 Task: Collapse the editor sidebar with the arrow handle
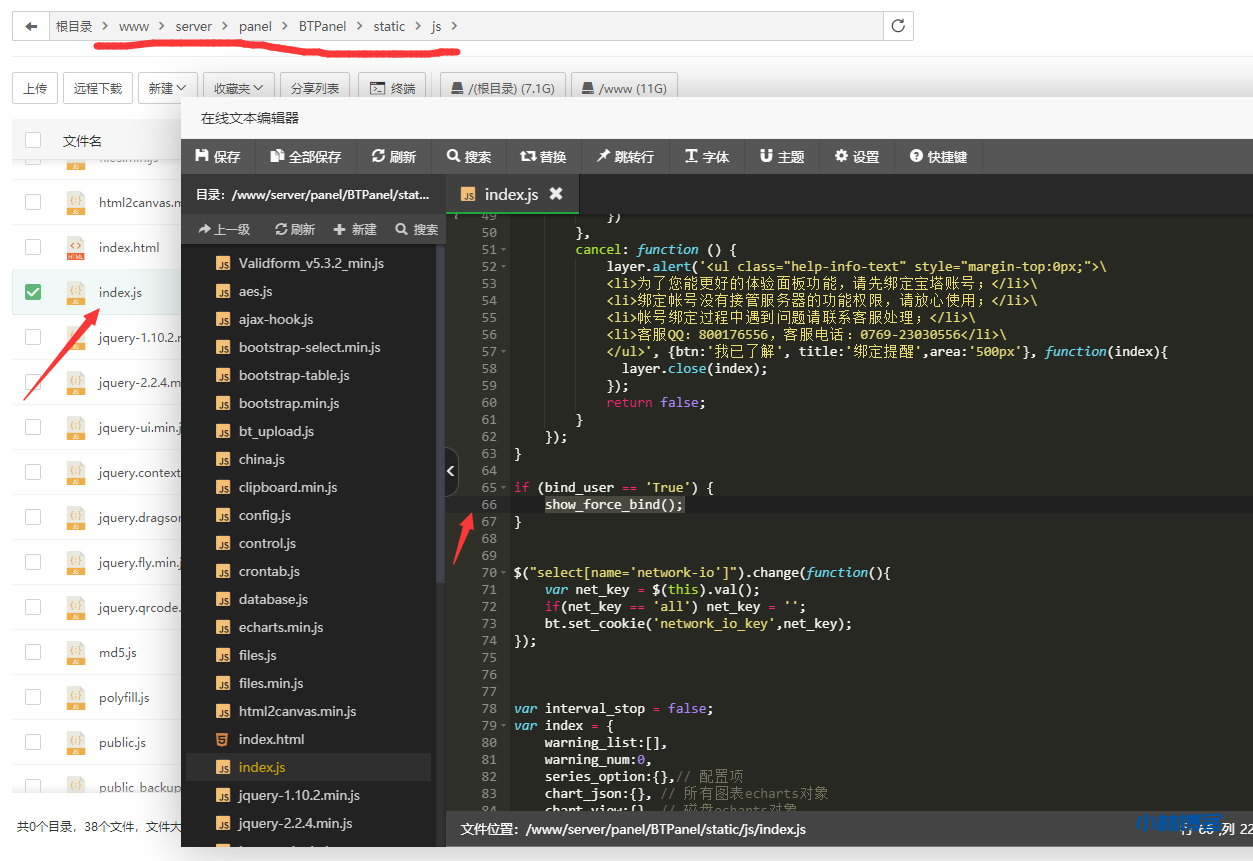point(450,471)
